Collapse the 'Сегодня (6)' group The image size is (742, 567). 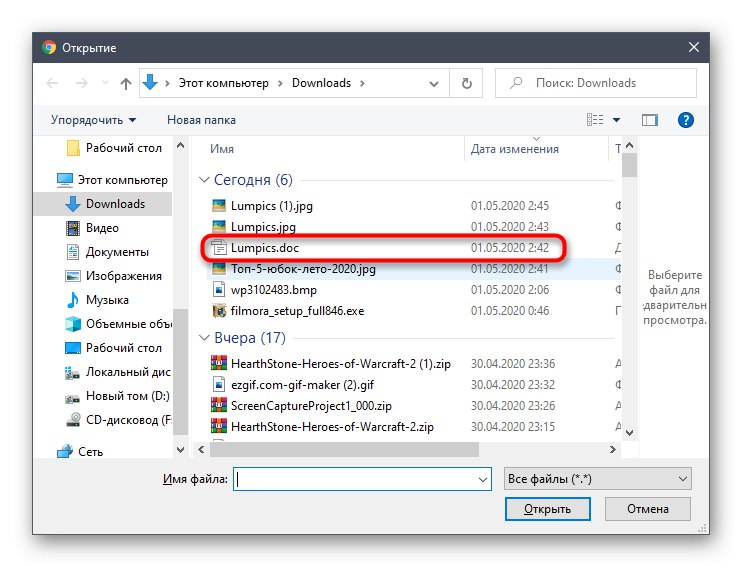click(x=204, y=180)
